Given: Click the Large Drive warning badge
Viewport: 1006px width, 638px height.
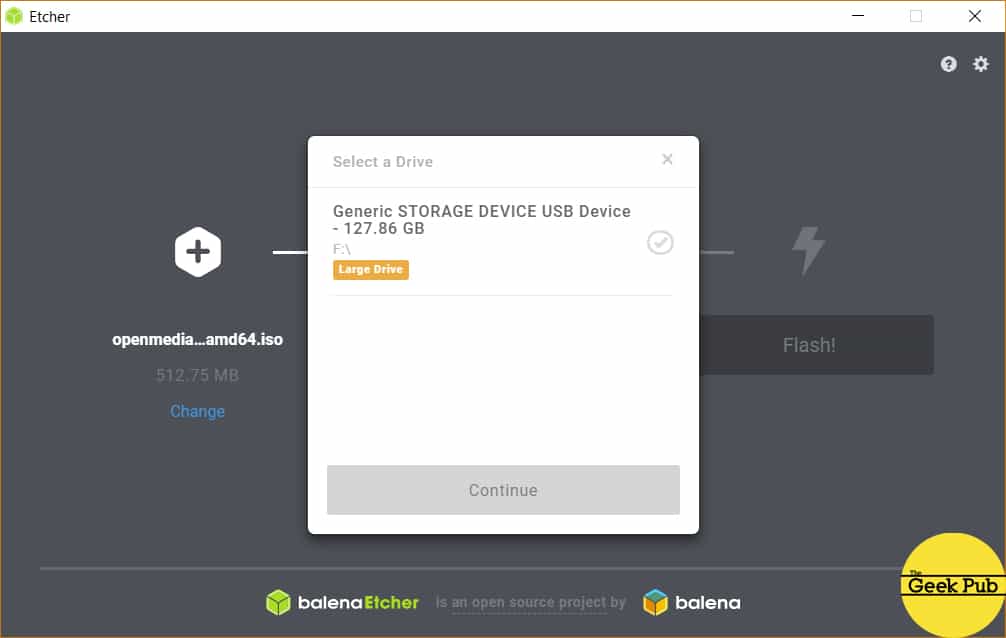Looking at the screenshot, I should 371,270.
